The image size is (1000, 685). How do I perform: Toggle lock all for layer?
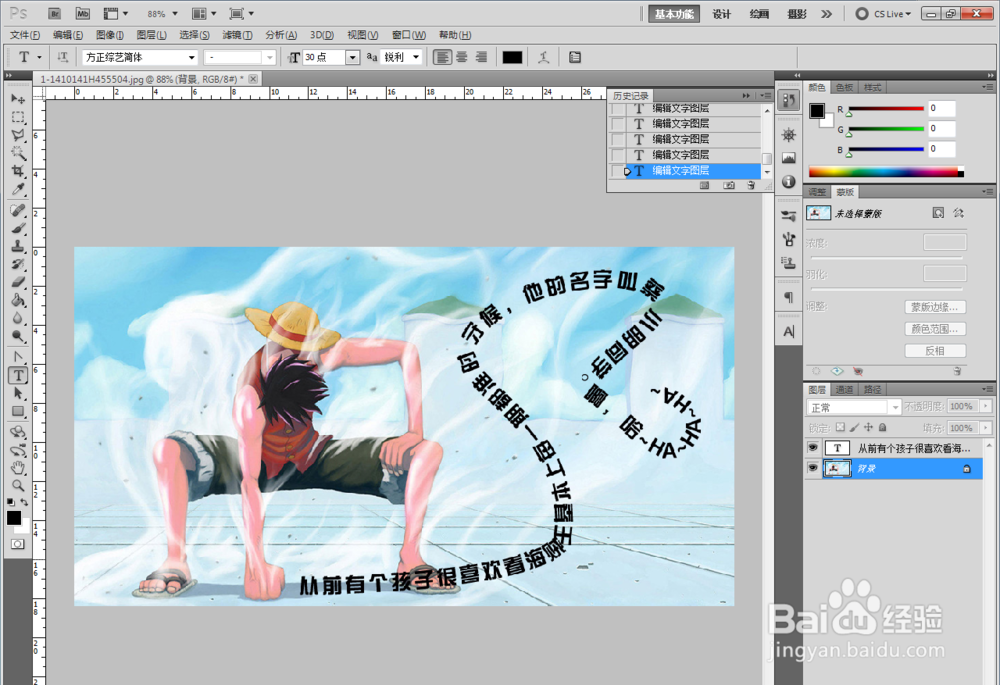click(883, 427)
